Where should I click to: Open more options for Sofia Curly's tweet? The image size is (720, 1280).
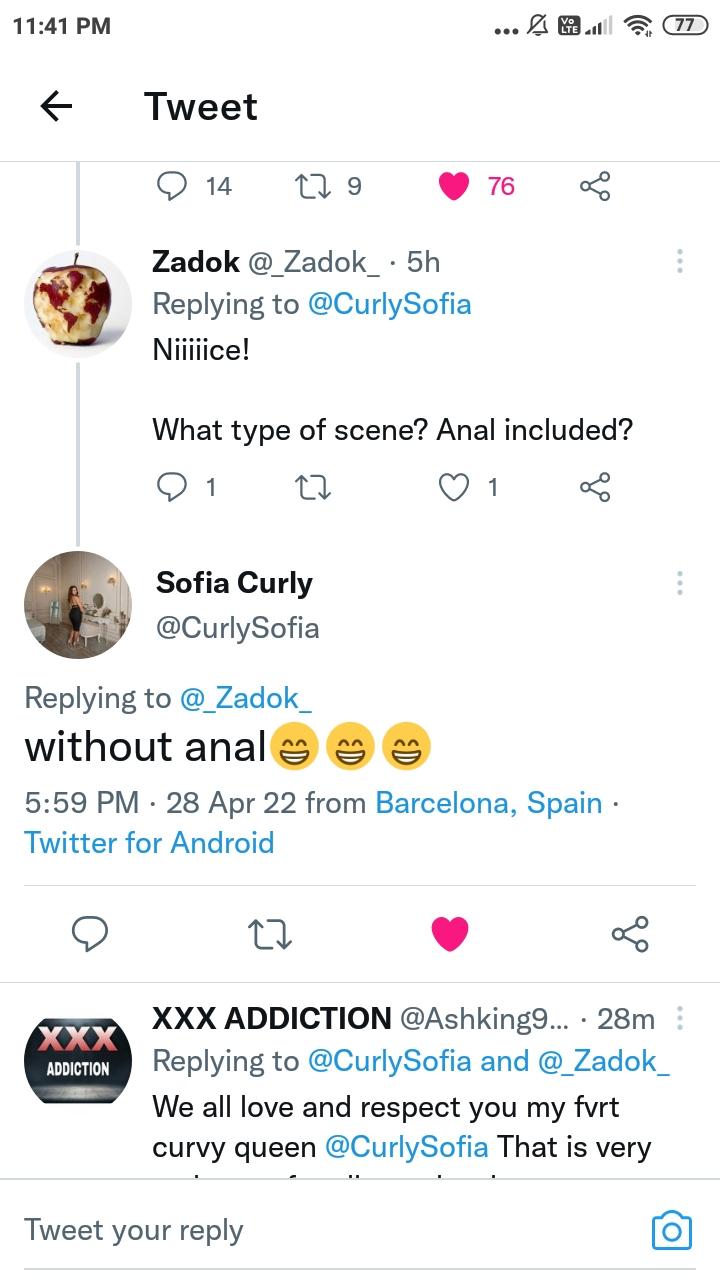680,583
